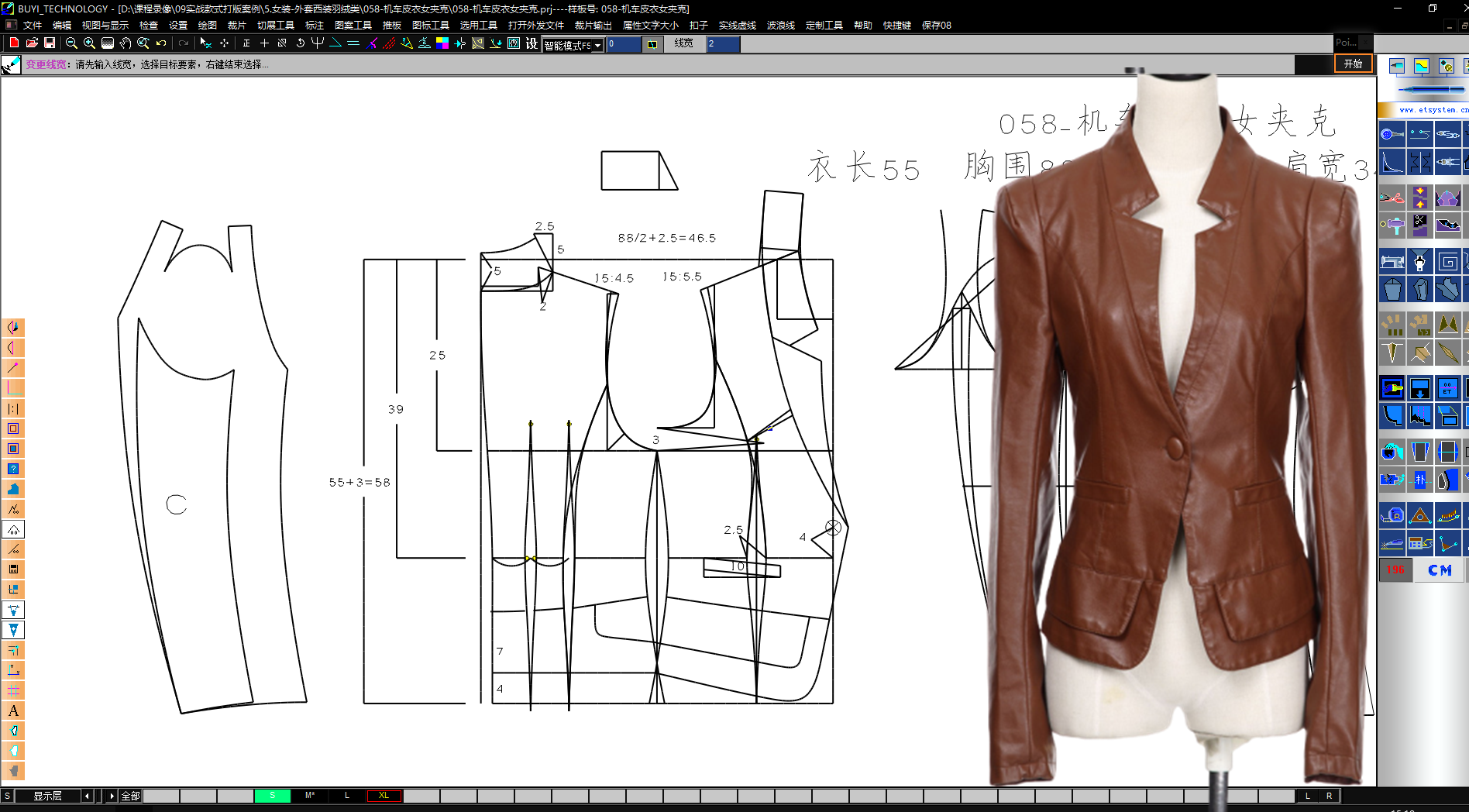Viewport: 1469px width, 812px height.
Task: Open the 帮助 menu
Action: pos(863,26)
